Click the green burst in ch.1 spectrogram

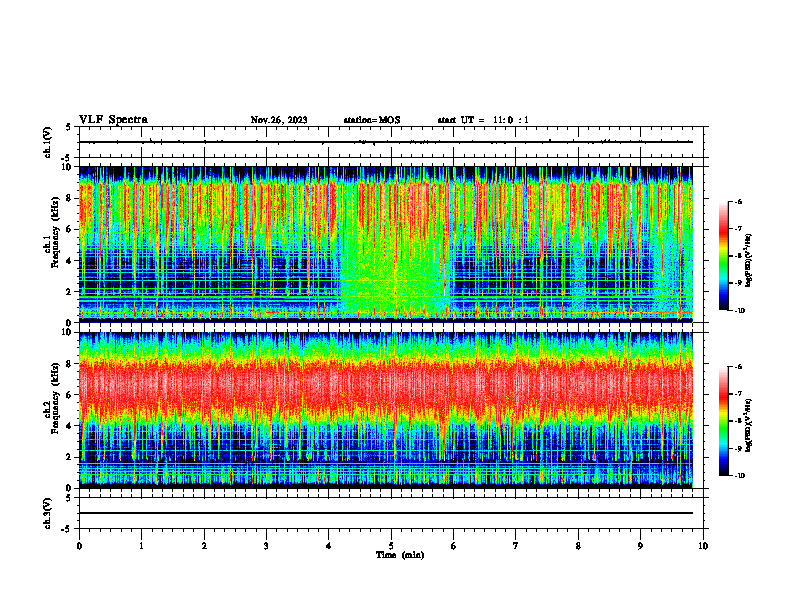click(395, 273)
